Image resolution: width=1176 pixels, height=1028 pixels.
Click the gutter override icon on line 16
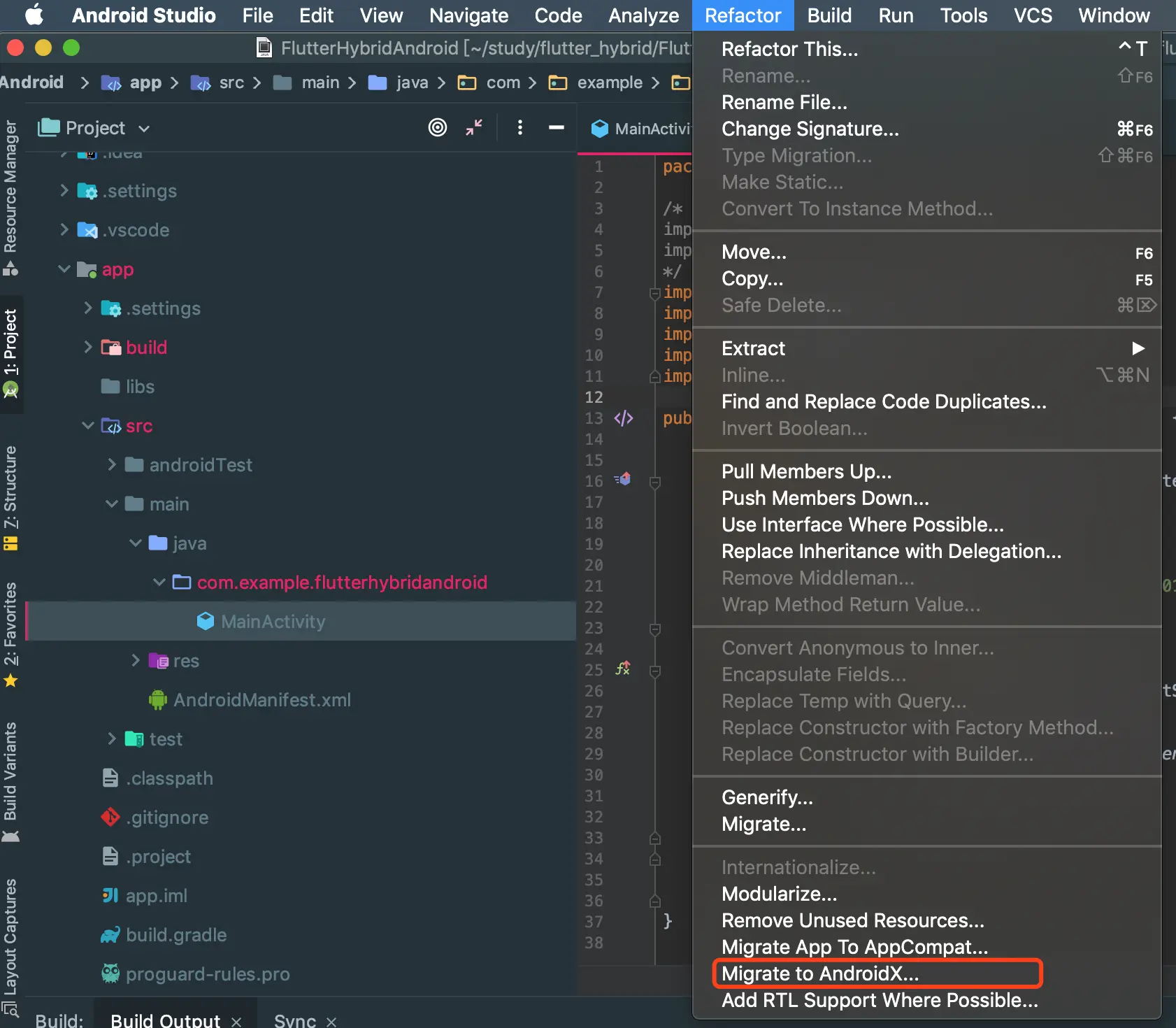pyautogui.click(x=623, y=480)
